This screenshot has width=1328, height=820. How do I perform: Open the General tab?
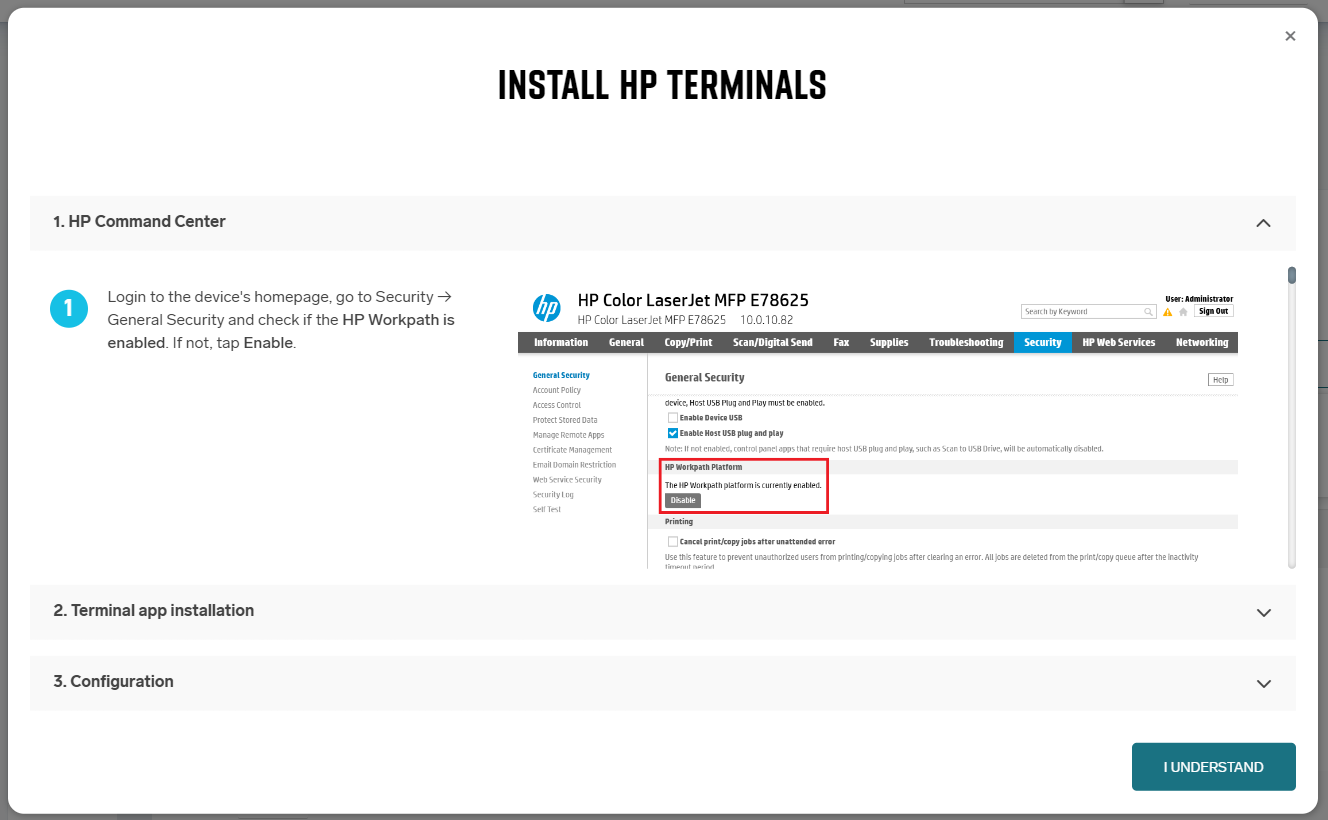tap(626, 342)
